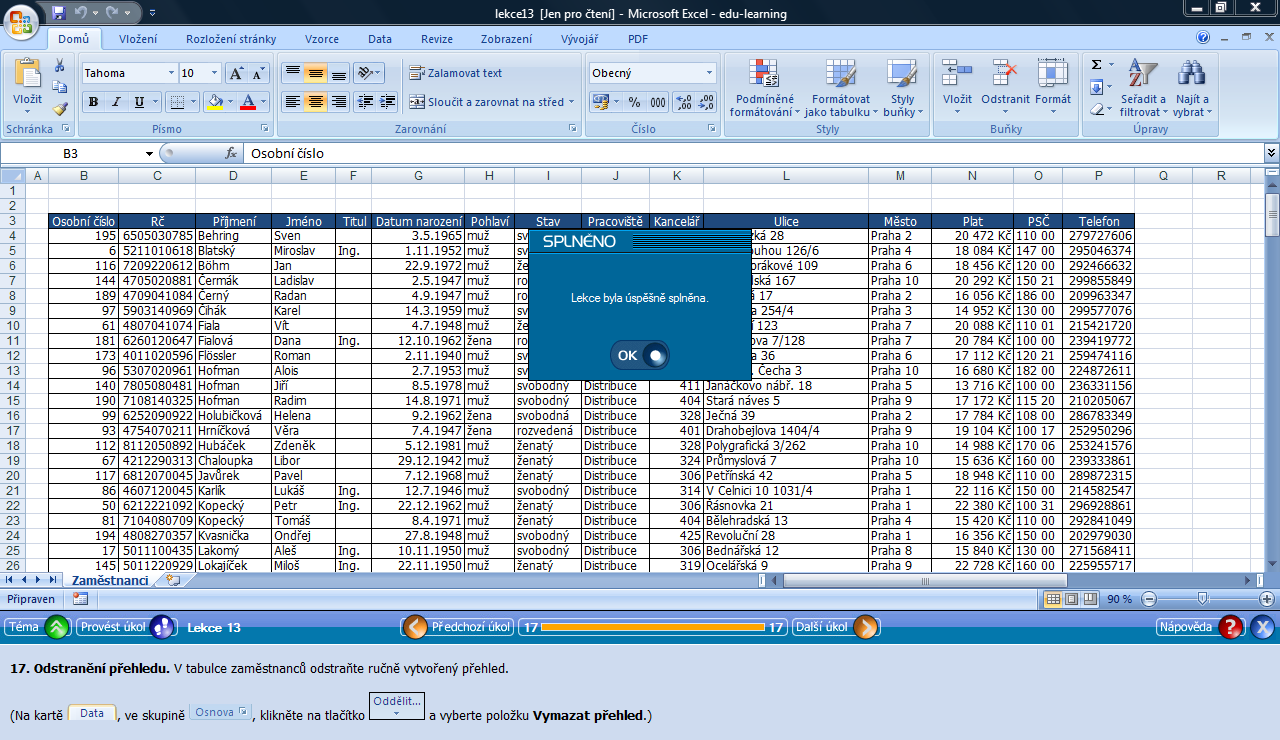1280x740 pixels.
Task: Toggle Italic formatting
Action: [116, 102]
